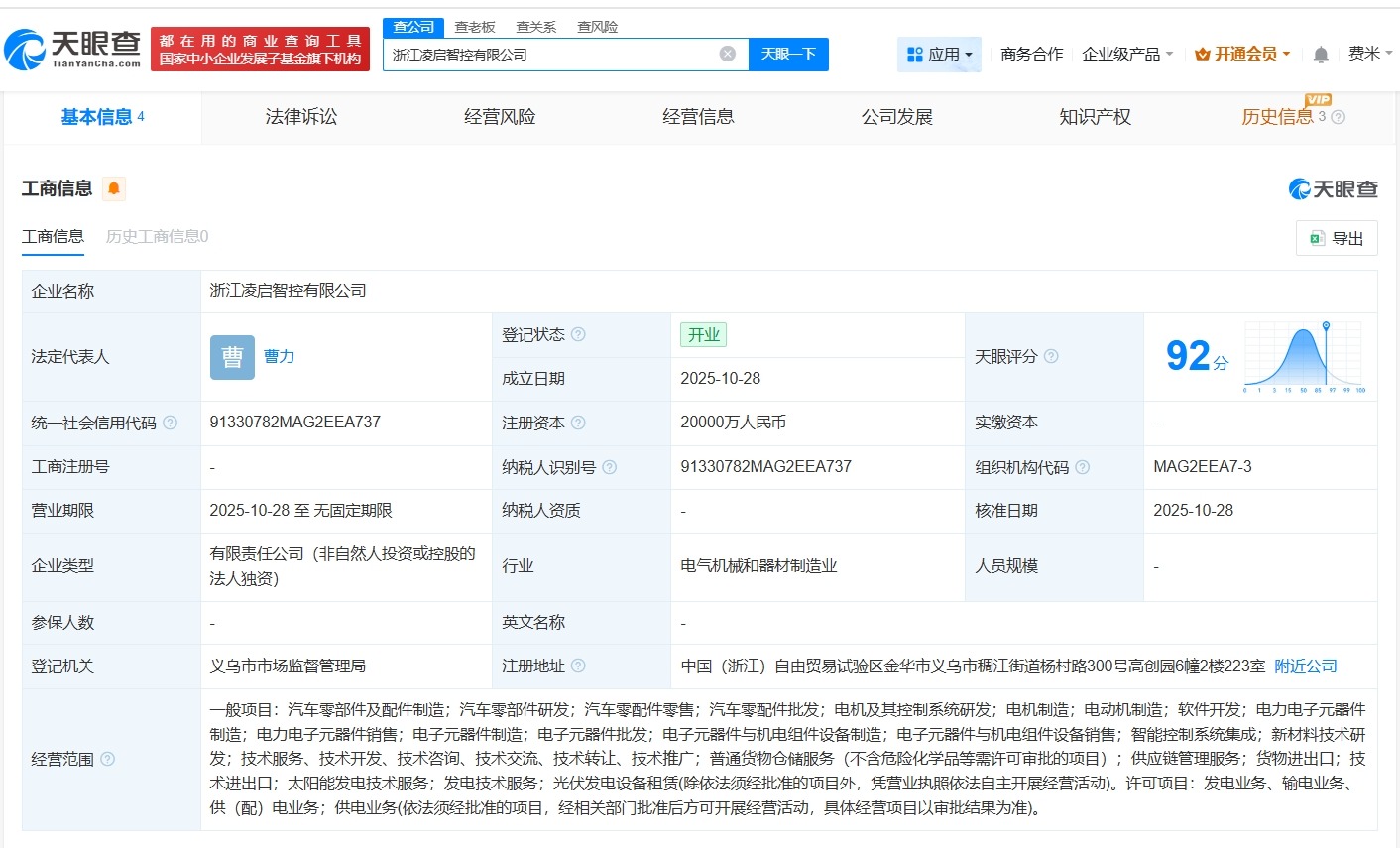Switch to the 历史工商信息 tab
This screenshot has width=1400, height=848.
click(x=155, y=237)
